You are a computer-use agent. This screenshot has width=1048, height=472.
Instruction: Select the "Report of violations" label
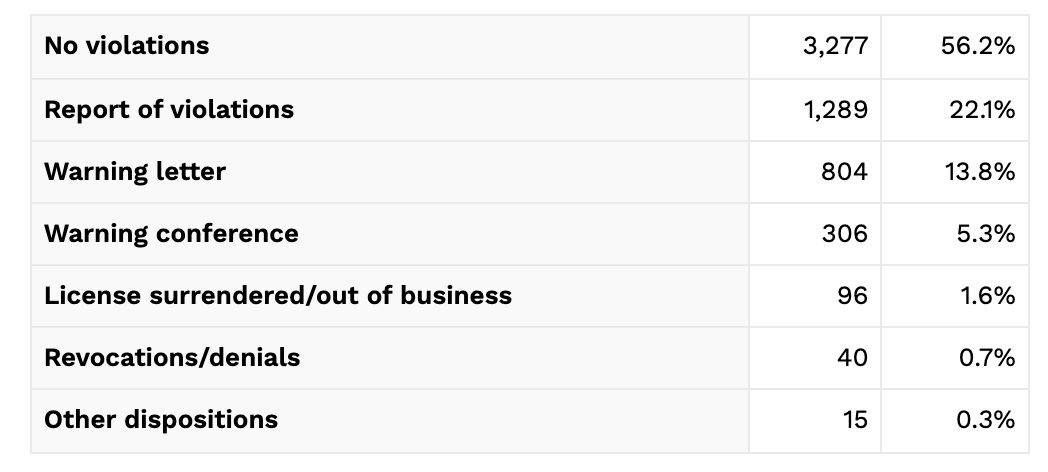pyautogui.click(x=169, y=109)
